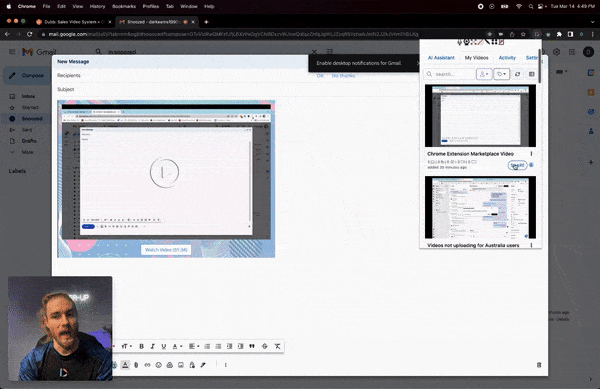Open Chrome extensions puzzle menu
Image resolution: width=600 pixels, height=389 pixels.
tap(559, 34)
